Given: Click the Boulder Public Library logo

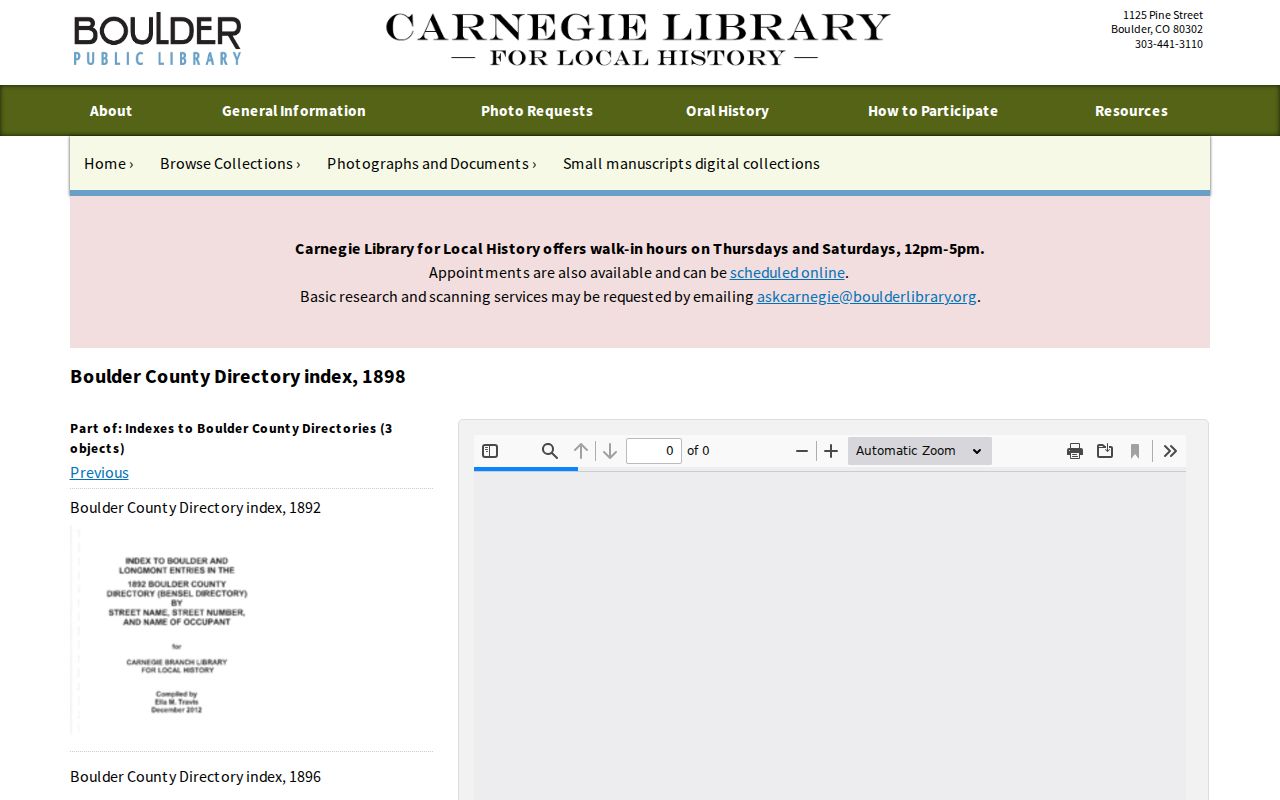Looking at the screenshot, I should tap(158, 40).
